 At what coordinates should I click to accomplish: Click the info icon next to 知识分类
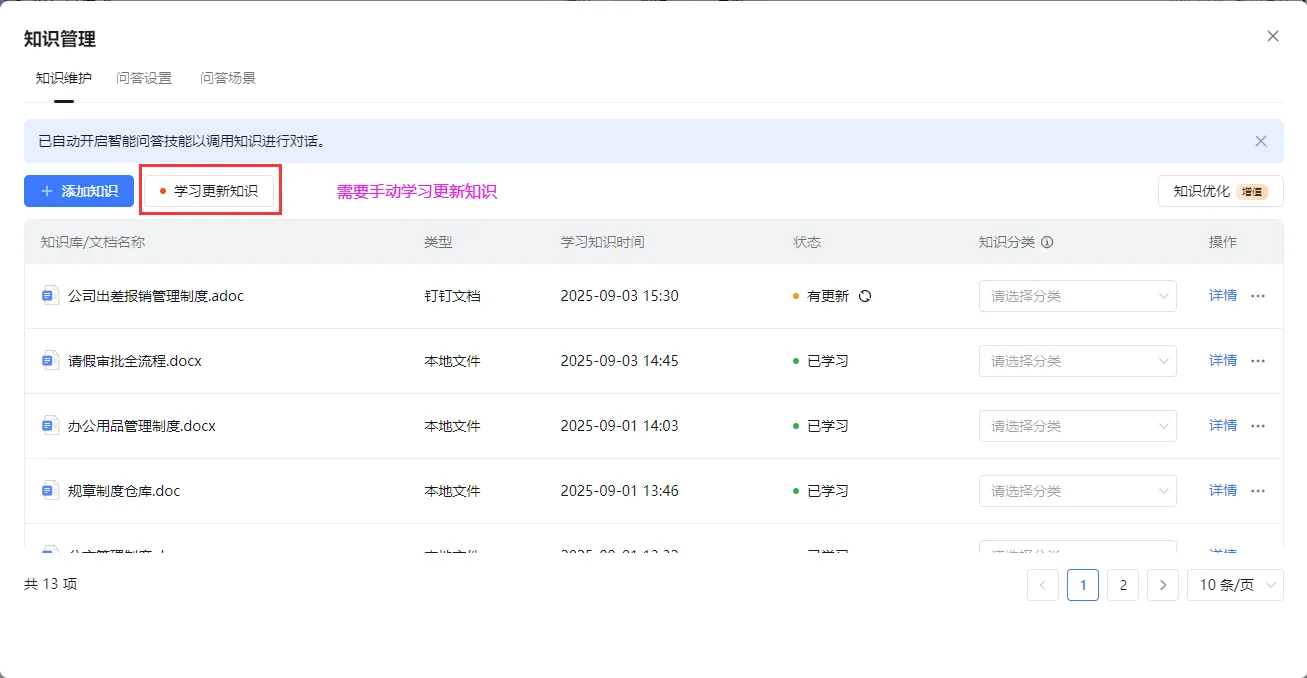click(x=1047, y=242)
